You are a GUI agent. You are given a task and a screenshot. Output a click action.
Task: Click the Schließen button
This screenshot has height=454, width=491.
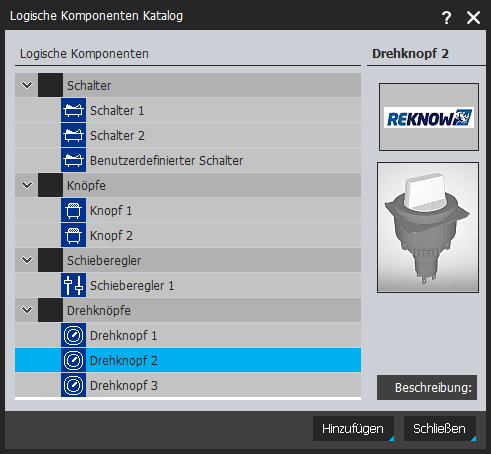pos(440,429)
